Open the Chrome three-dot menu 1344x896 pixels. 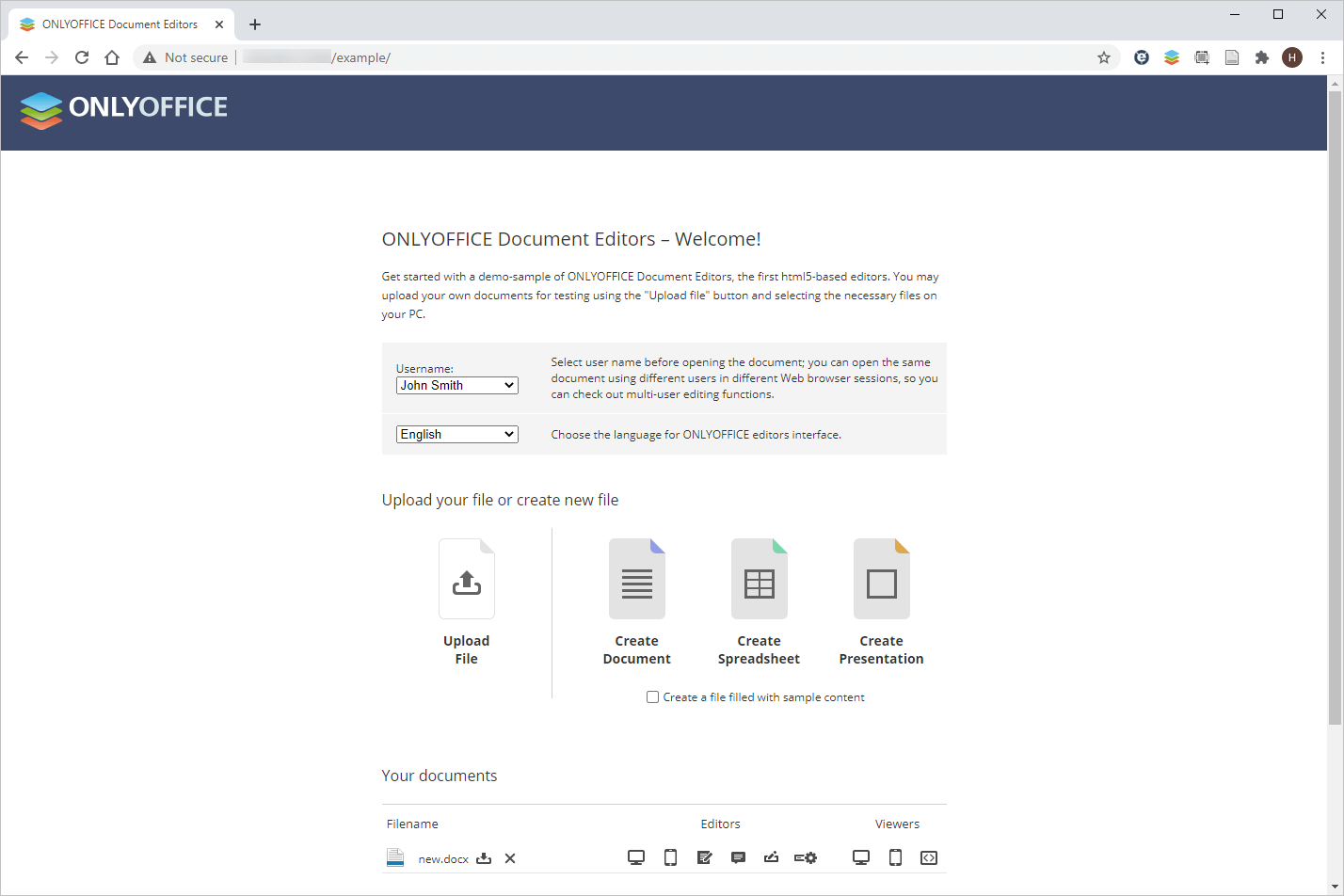pyautogui.click(x=1323, y=57)
